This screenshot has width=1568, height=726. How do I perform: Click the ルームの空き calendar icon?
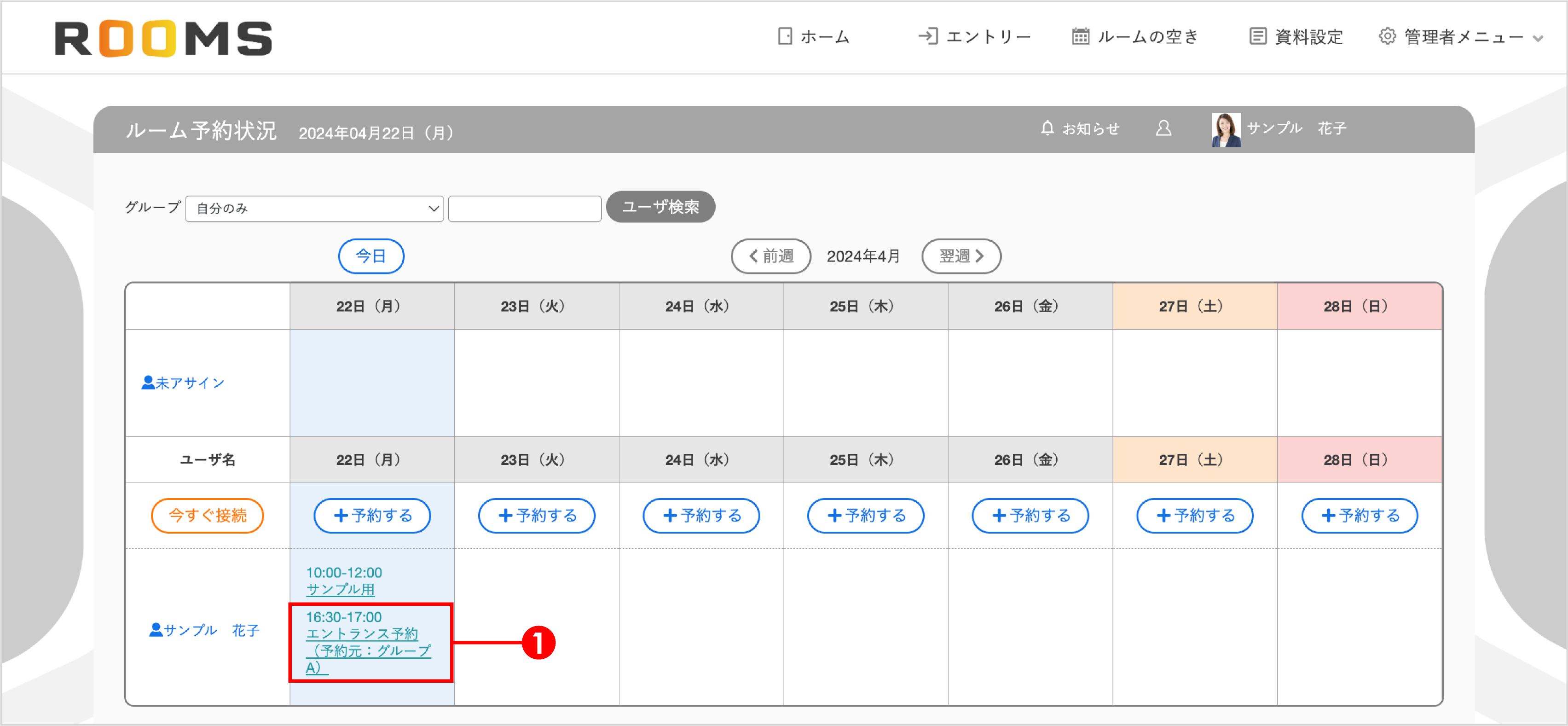pyautogui.click(x=1081, y=36)
